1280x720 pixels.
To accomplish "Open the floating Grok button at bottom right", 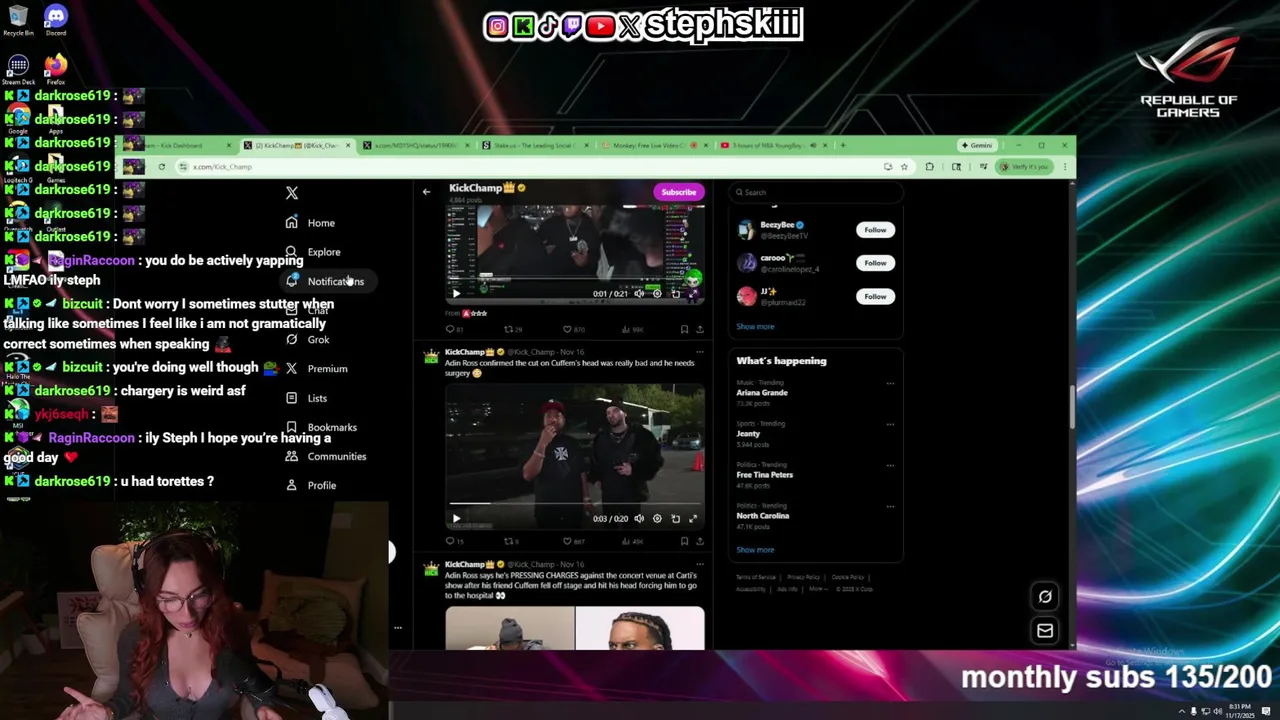I will click(x=1045, y=597).
